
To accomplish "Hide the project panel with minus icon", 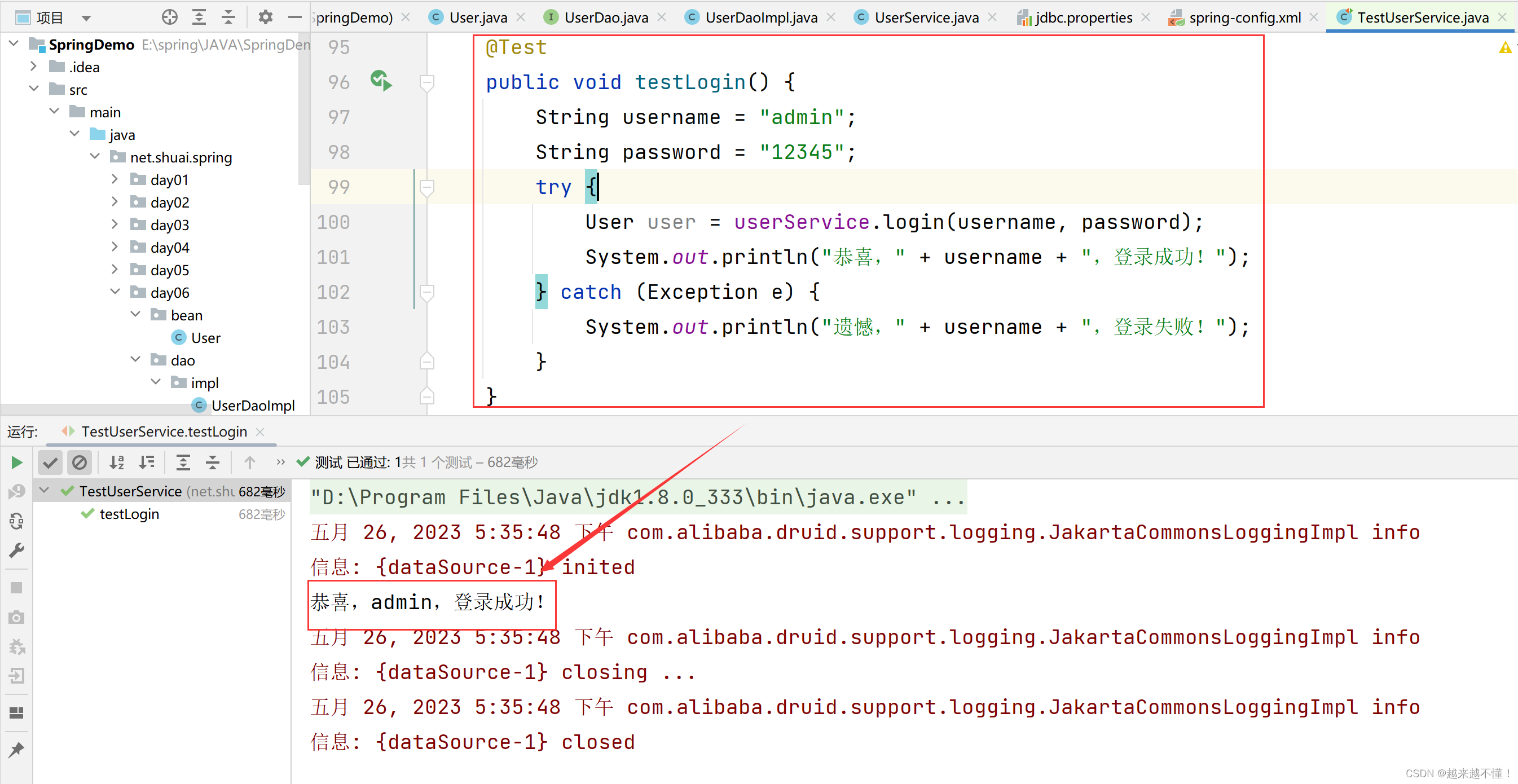I will click(294, 17).
